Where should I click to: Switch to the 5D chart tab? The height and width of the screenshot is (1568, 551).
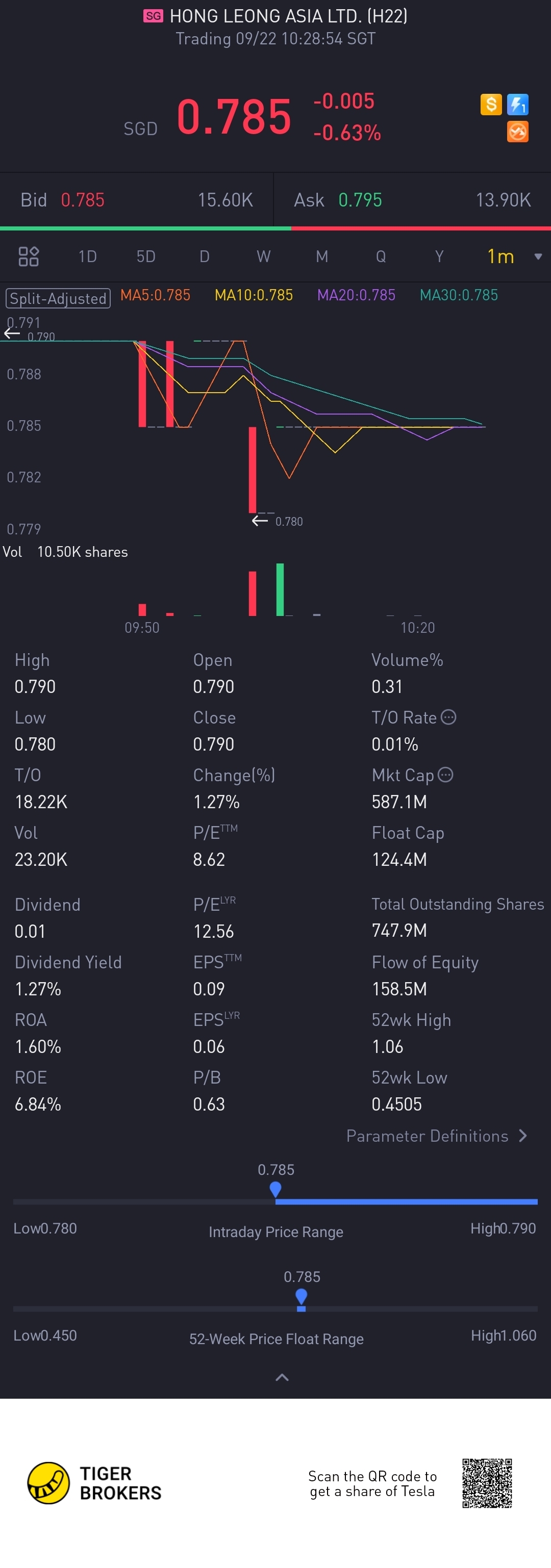[x=145, y=256]
